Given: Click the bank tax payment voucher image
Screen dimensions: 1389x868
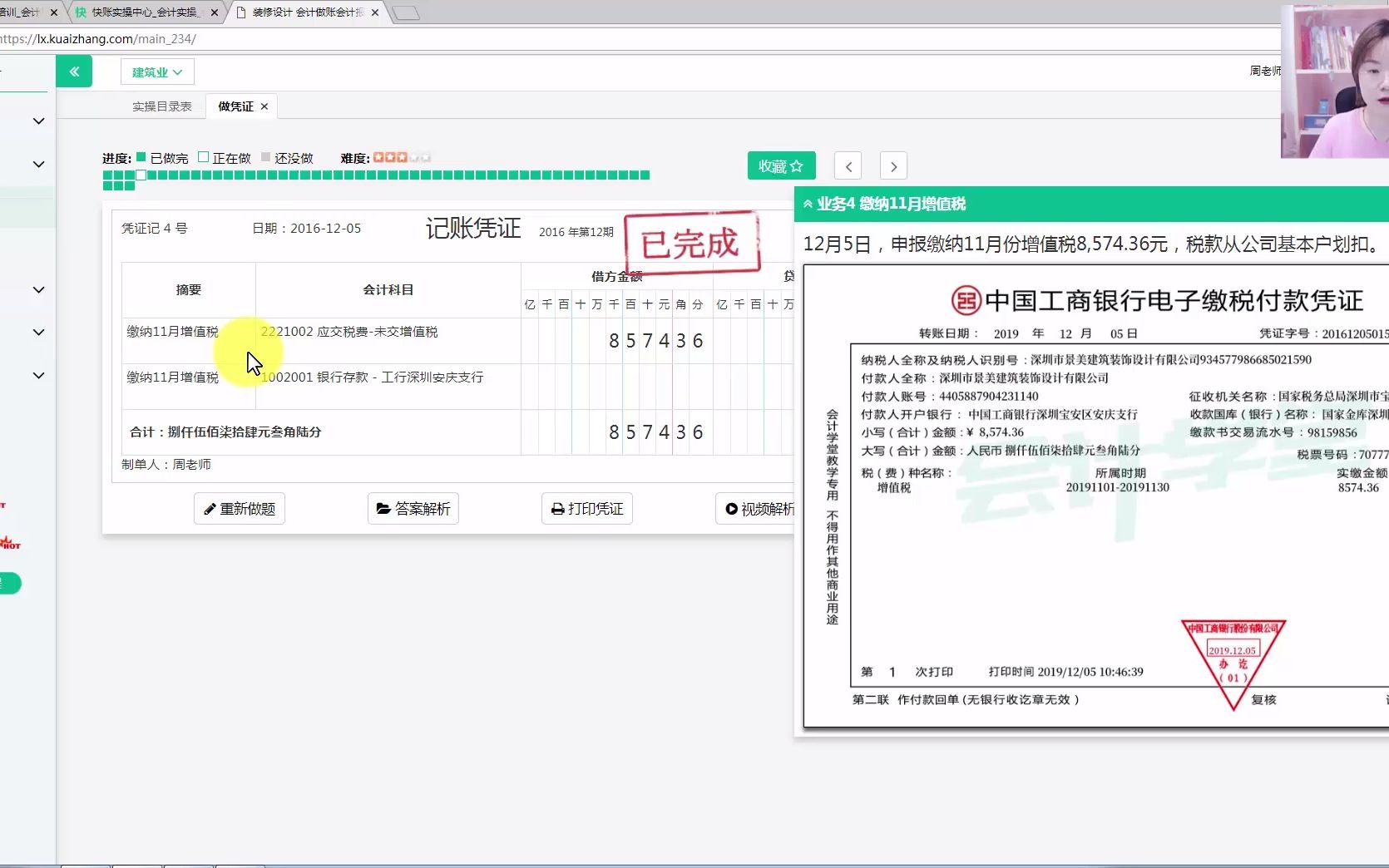Looking at the screenshot, I should [1096, 496].
